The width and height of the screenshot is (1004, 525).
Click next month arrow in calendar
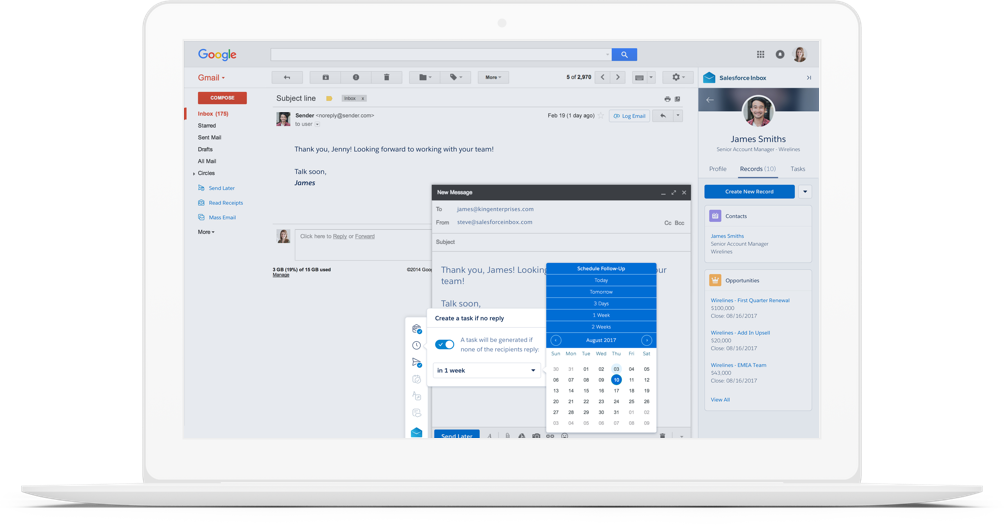coord(647,340)
